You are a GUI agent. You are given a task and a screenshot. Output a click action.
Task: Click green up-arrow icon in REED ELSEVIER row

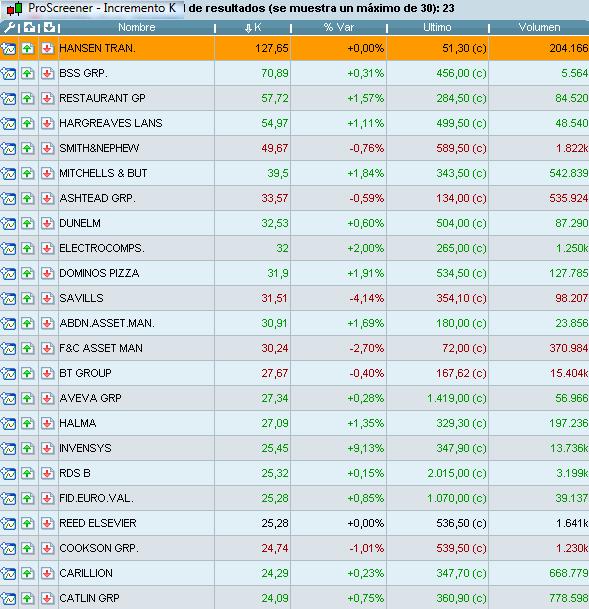pos(28,523)
